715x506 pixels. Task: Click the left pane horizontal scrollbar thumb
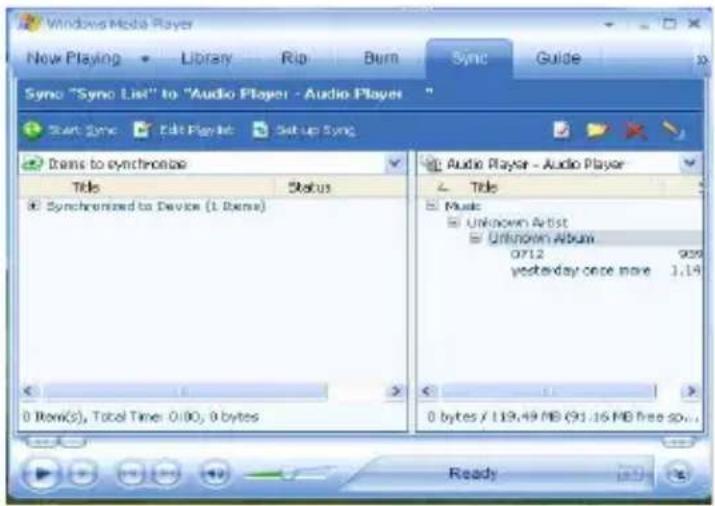(186, 392)
